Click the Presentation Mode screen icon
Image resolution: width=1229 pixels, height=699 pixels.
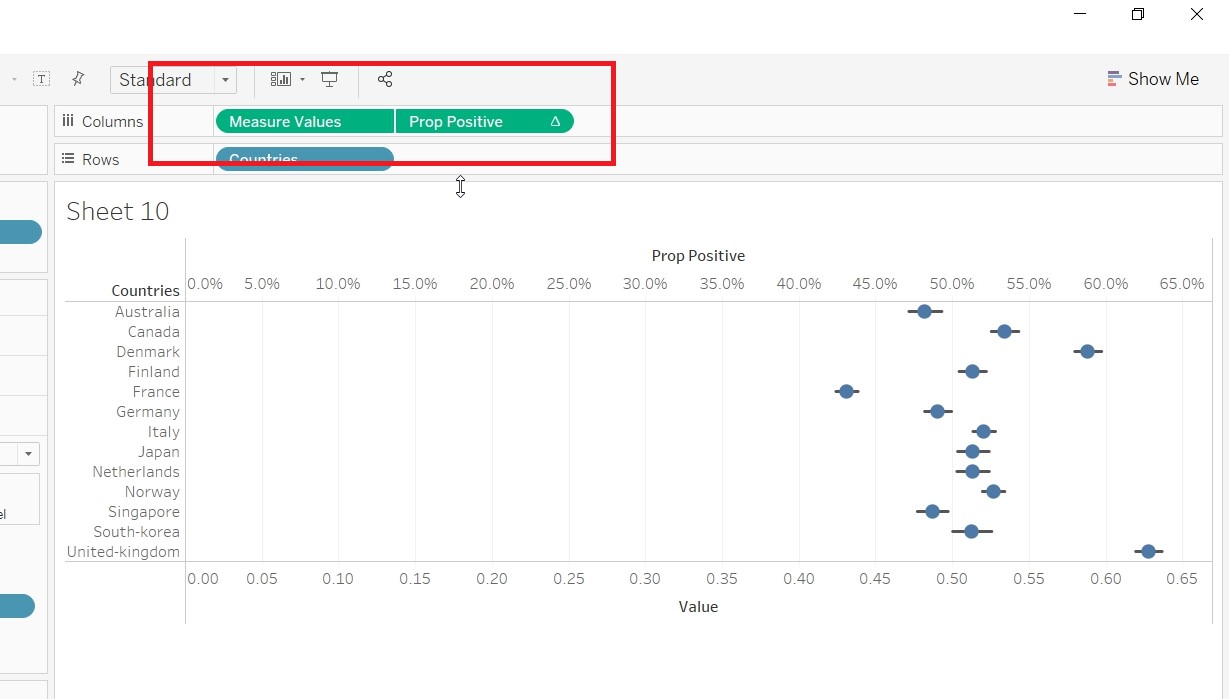(329, 79)
